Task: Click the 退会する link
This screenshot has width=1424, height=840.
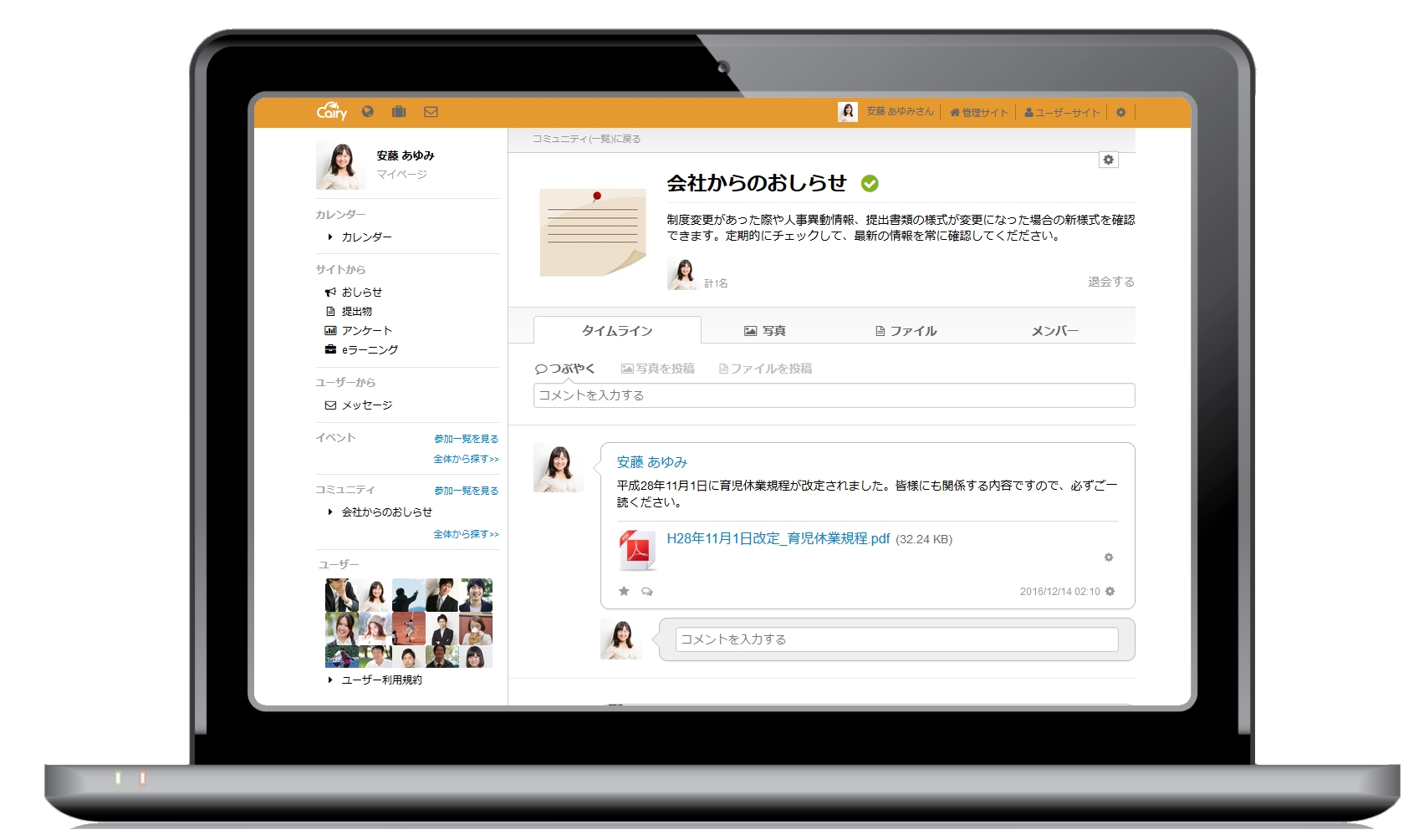Action: (1111, 282)
